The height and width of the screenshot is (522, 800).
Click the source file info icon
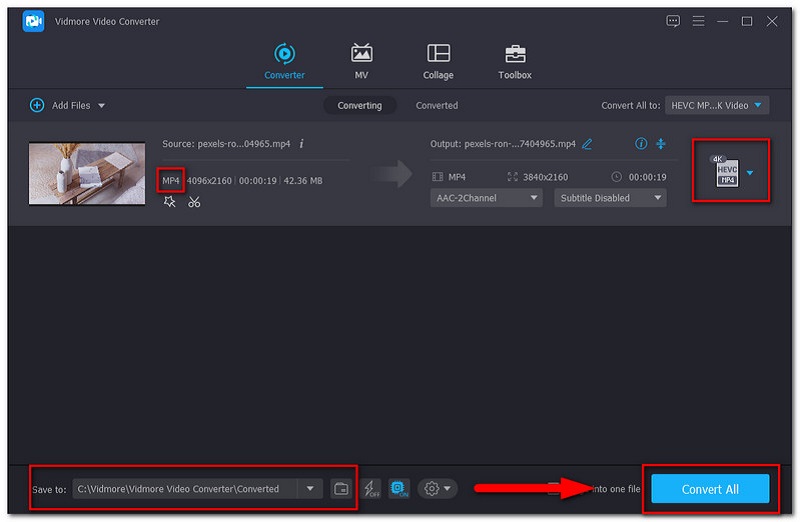coord(302,144)
